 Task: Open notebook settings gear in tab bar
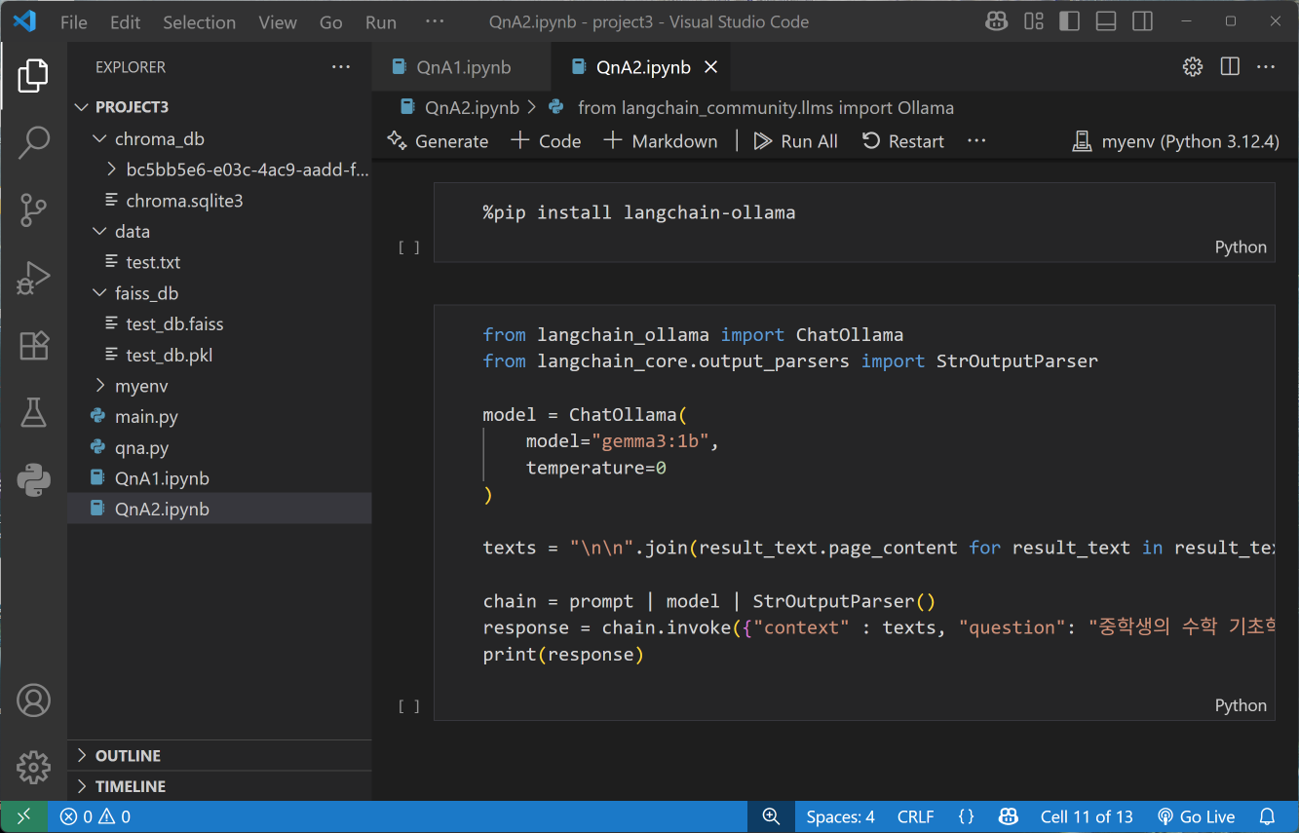[1192, 67]
